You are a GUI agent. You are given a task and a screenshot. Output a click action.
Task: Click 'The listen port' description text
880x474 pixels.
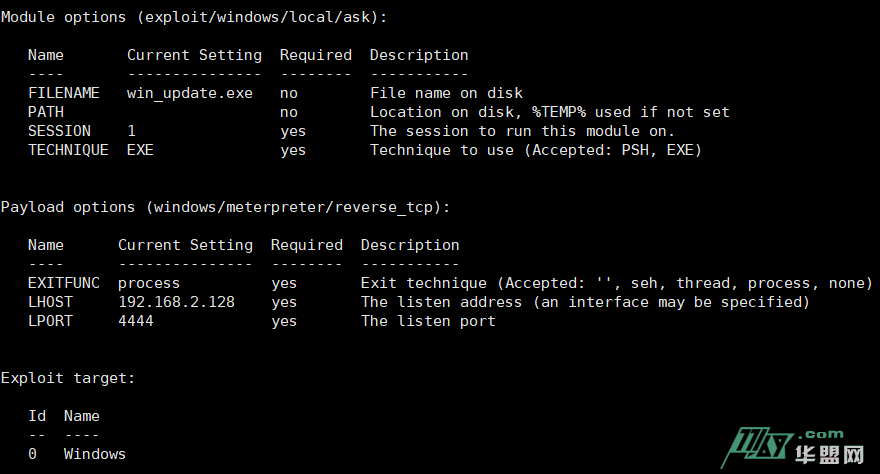pyautogui.click(x=428, y=321)
